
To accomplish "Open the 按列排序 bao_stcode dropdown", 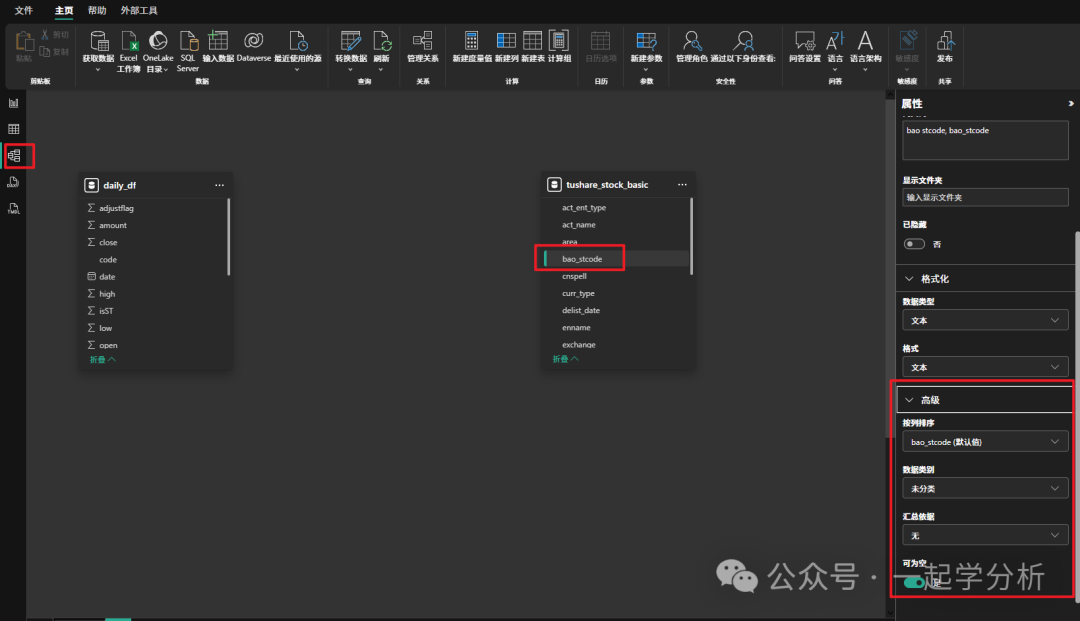I will [985, 441].
